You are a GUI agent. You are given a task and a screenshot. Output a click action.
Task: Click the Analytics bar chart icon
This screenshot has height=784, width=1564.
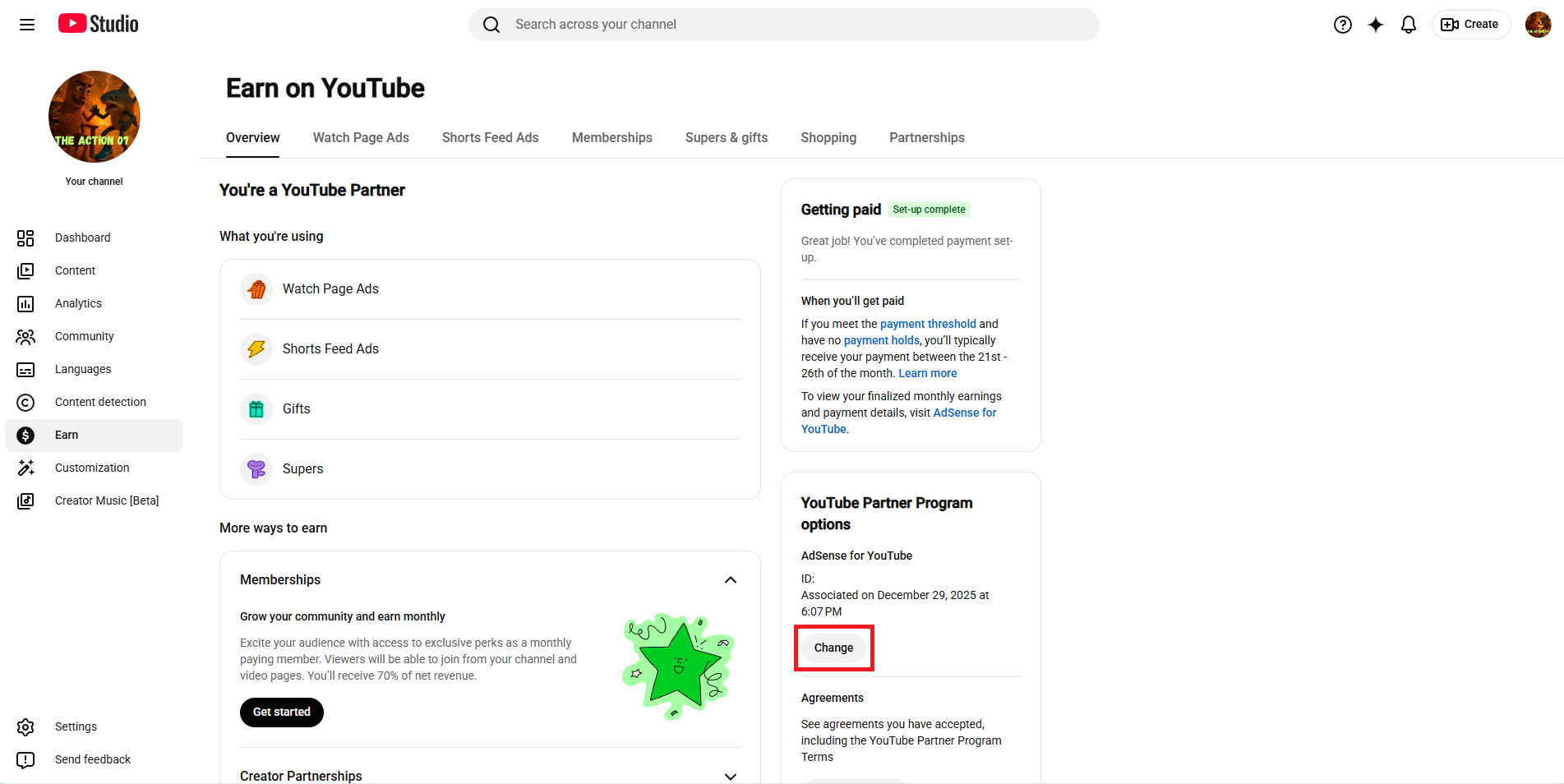(25, 303)
